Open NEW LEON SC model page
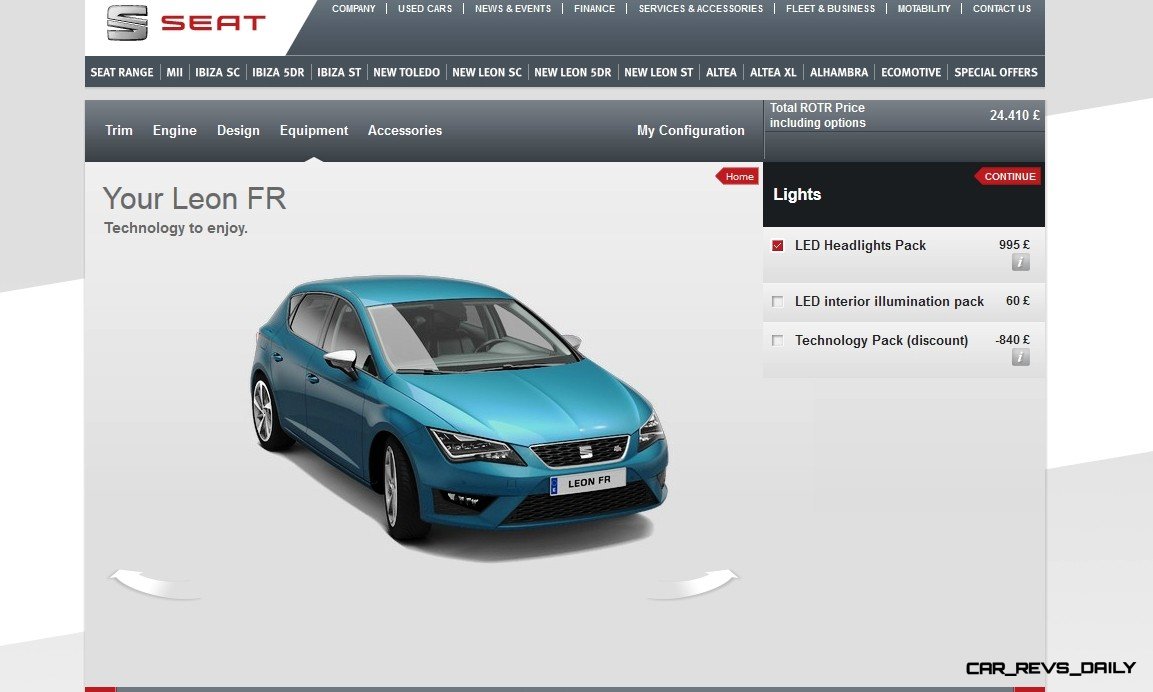The image size is (1153, 692). click(x=487, y=72)
